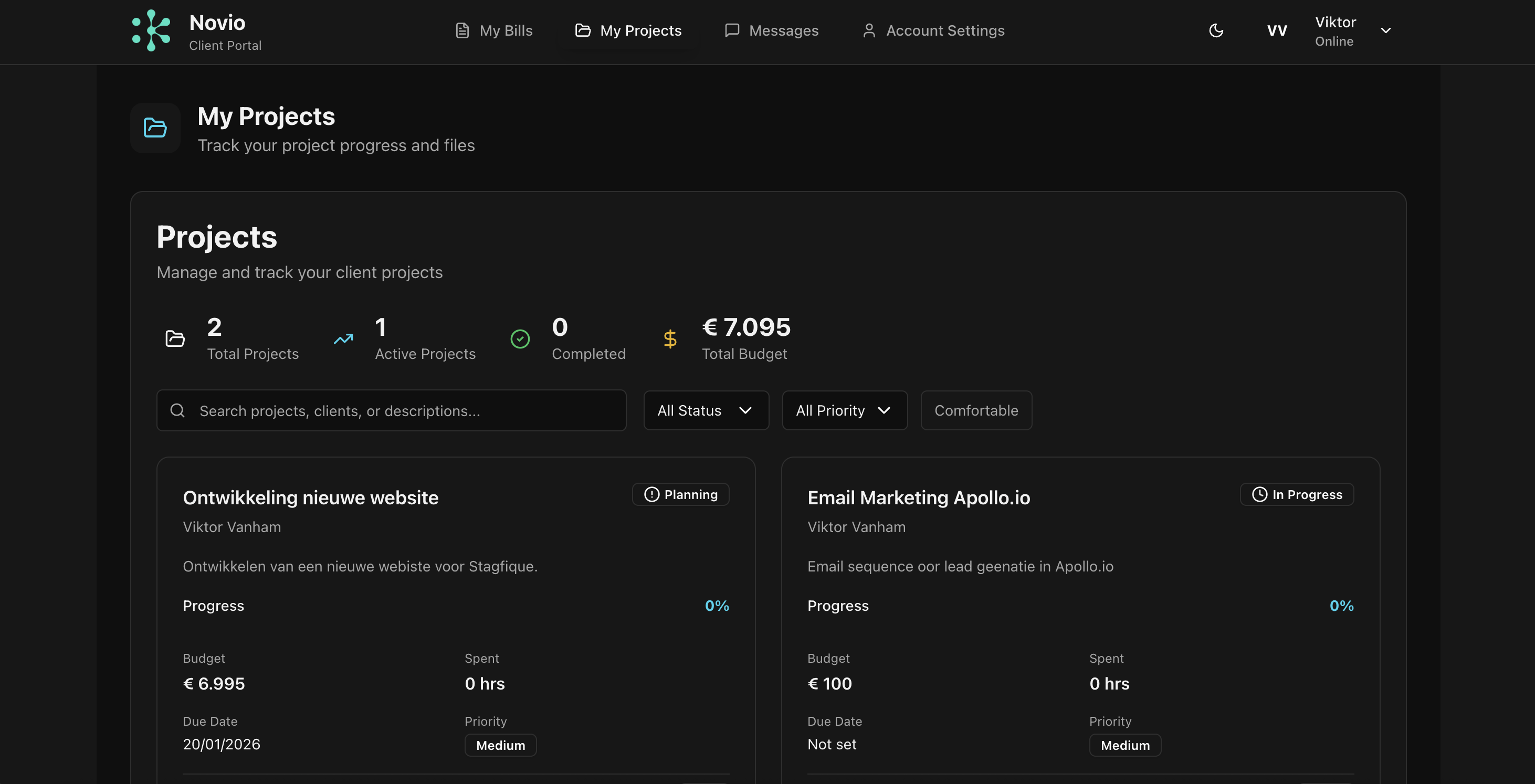Click the green checkmark Completed icon
The height and width of the screenshot is (784, 1535).
click(520, 338)
